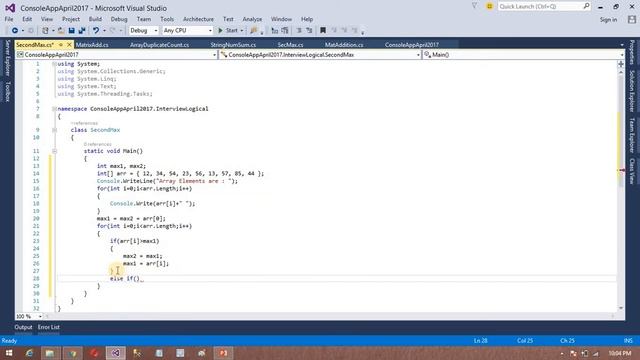Click the Save floppy-disk icon
Viewport: 640px width, 360px height.
click(71, 31)
